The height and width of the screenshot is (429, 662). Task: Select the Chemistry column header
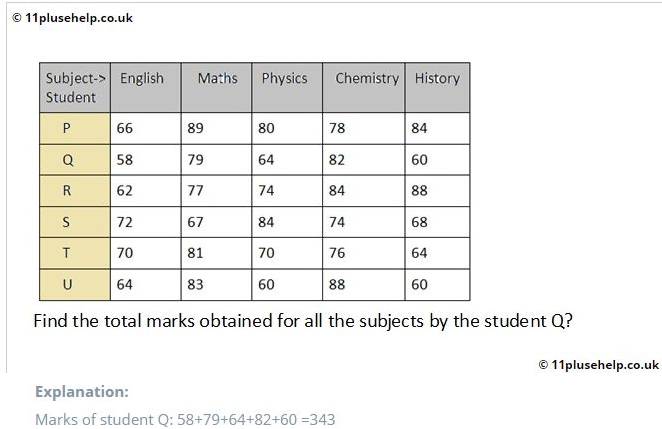364,87
